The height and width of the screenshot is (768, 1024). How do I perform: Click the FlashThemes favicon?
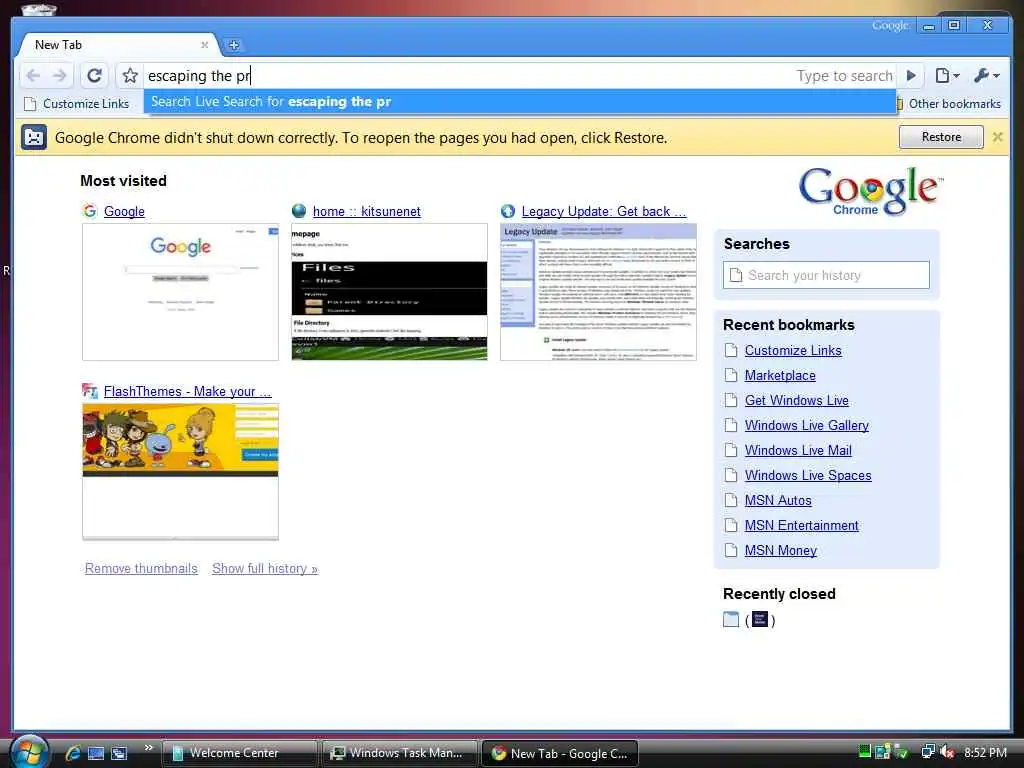(x=90, y=391)
